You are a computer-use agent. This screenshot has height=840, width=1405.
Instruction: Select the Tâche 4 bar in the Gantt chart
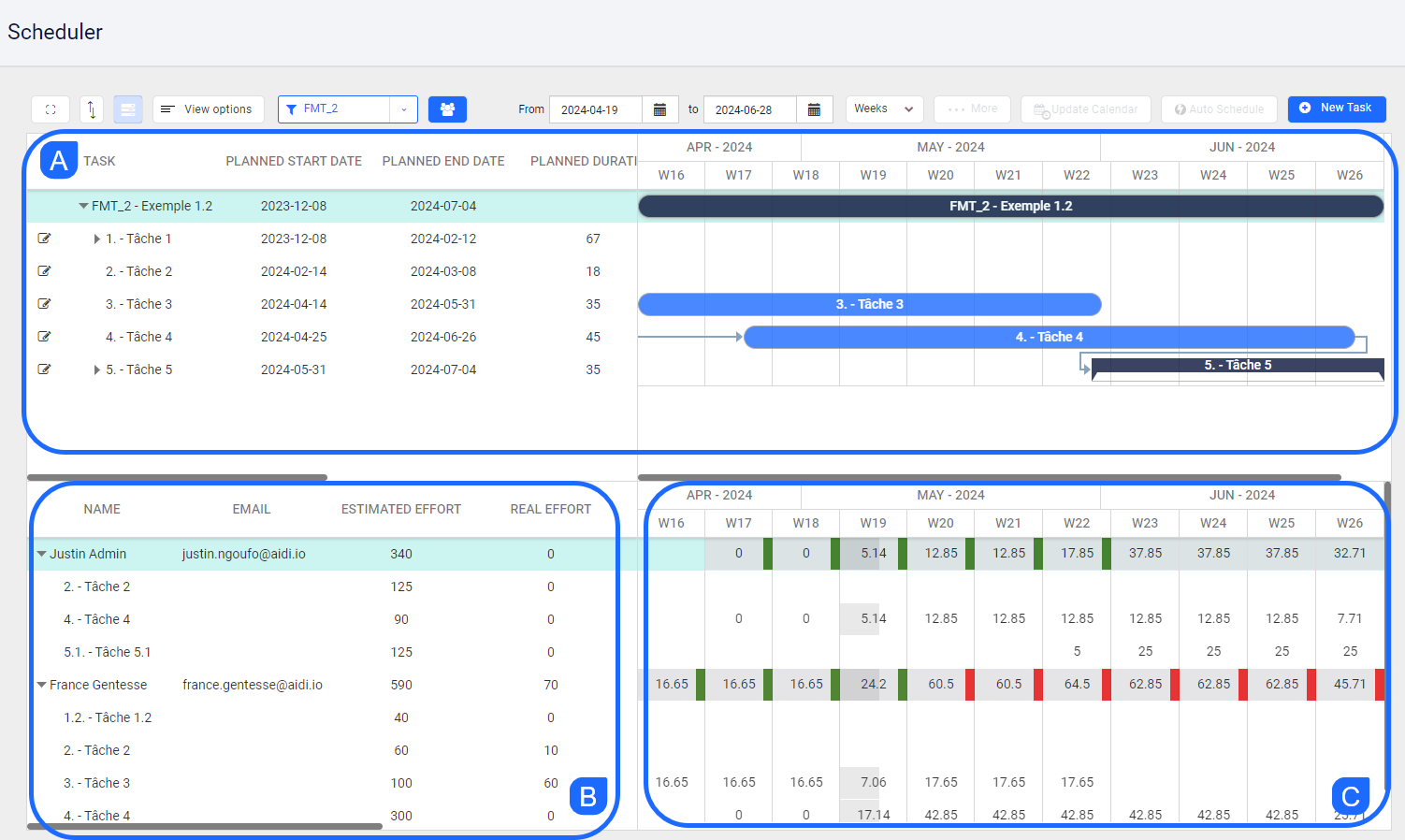1048,337
